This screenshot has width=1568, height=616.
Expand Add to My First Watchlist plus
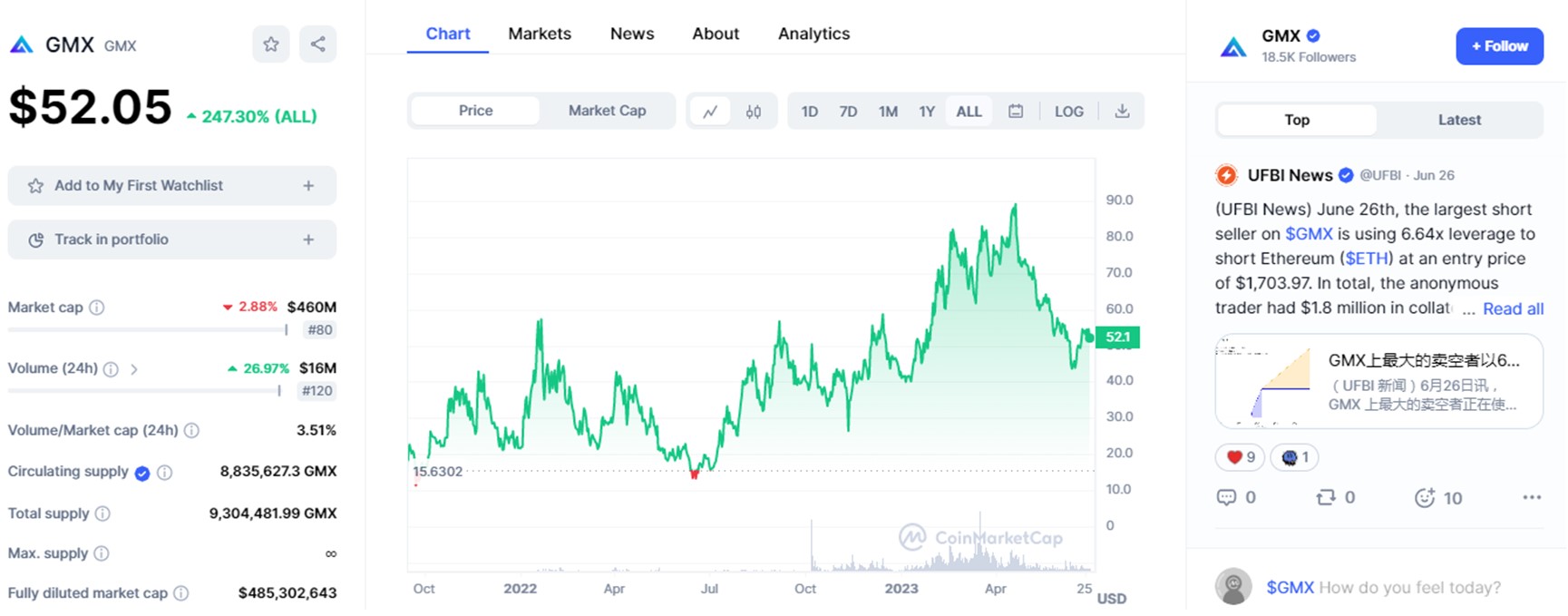tap(308, 186)
